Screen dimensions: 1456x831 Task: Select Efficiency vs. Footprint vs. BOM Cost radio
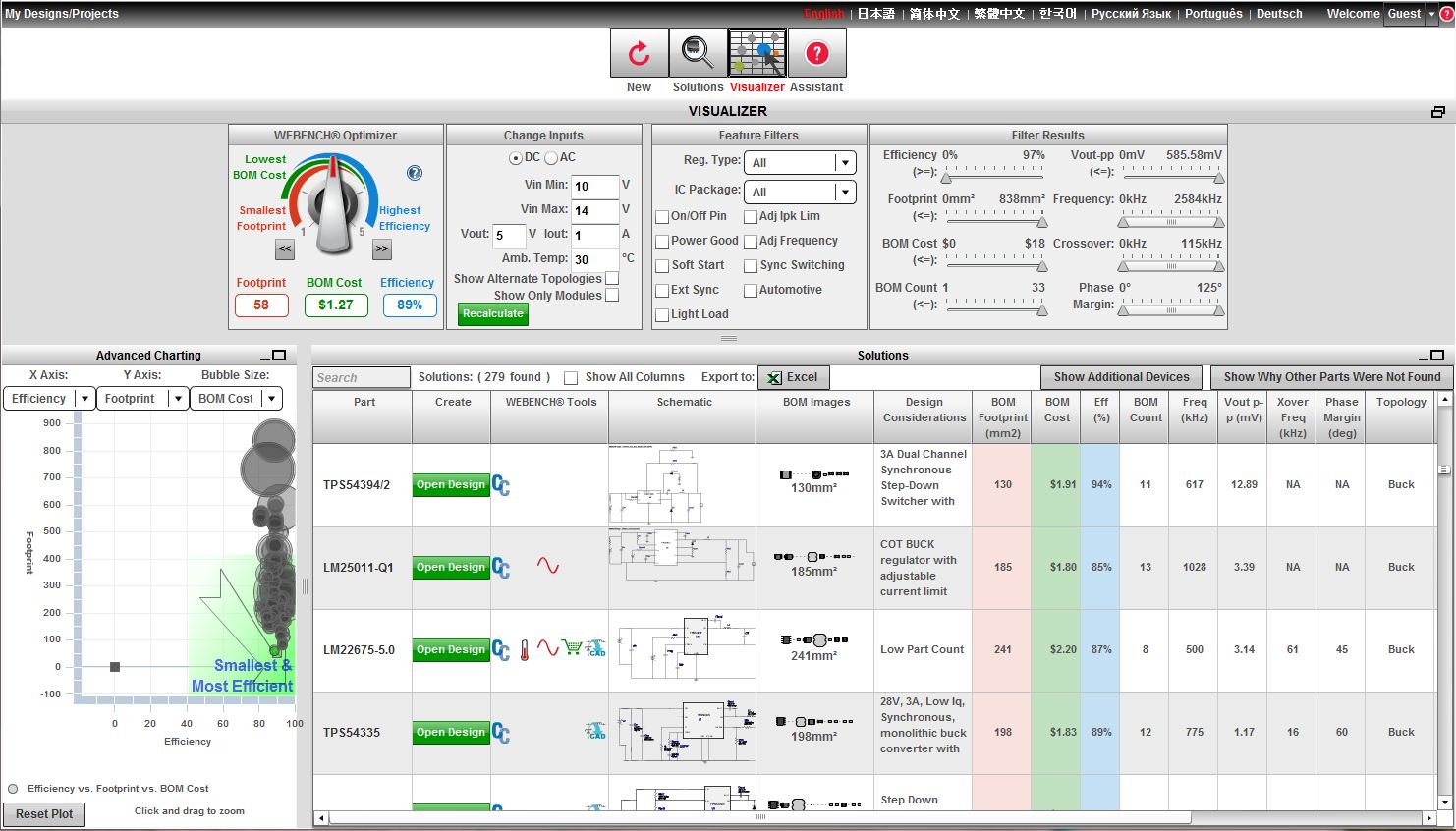coord(13,789)
